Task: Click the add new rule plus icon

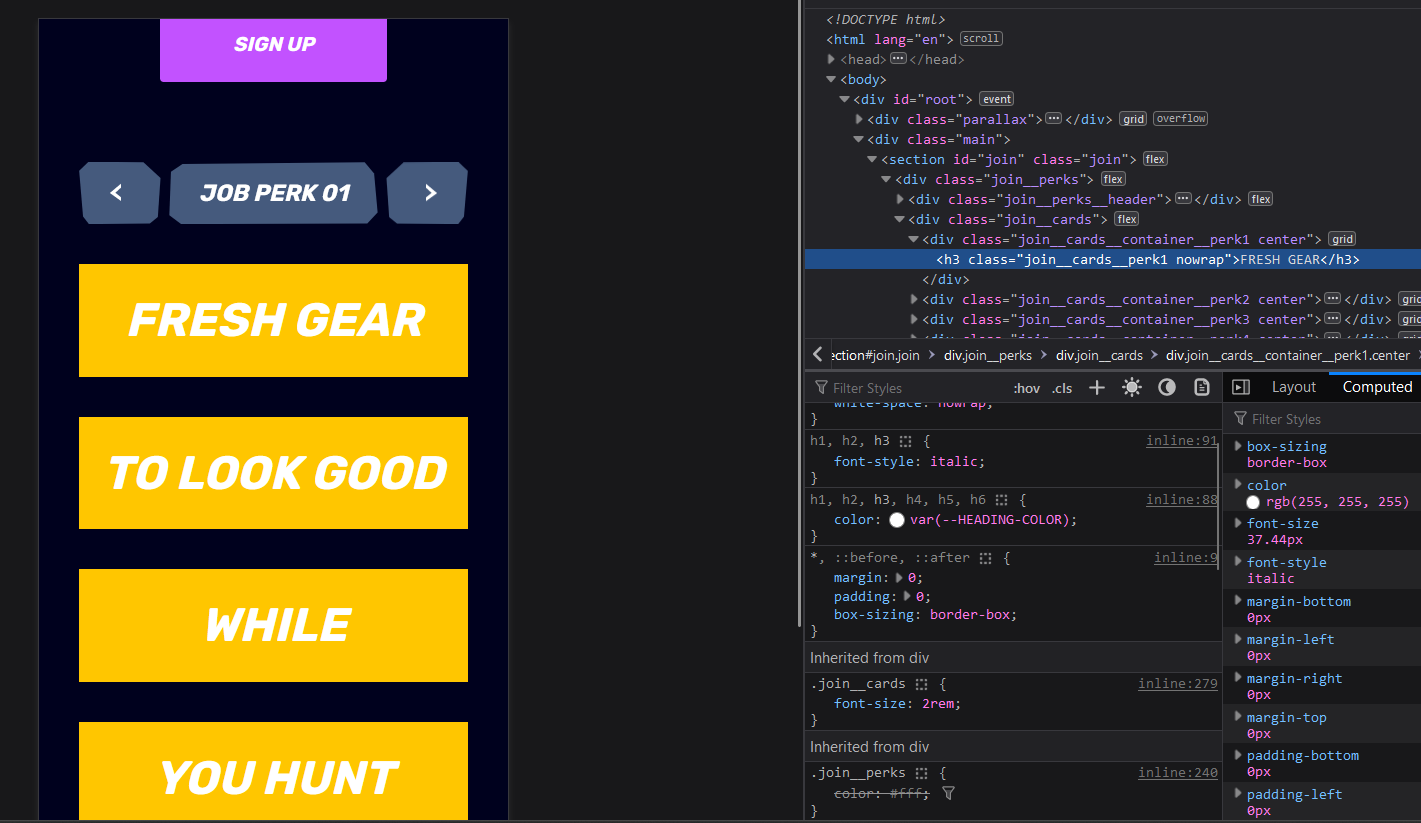Action: click(1096, 387)
